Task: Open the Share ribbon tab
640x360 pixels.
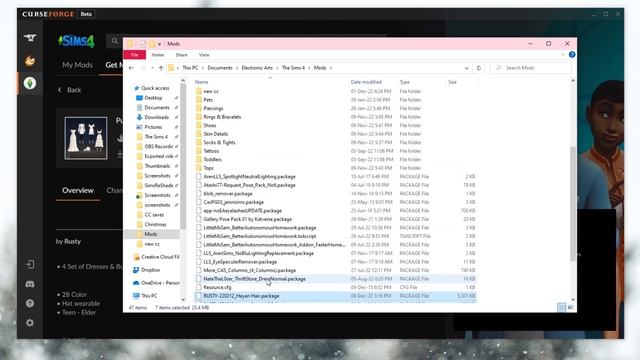Action: pos(181,55)
